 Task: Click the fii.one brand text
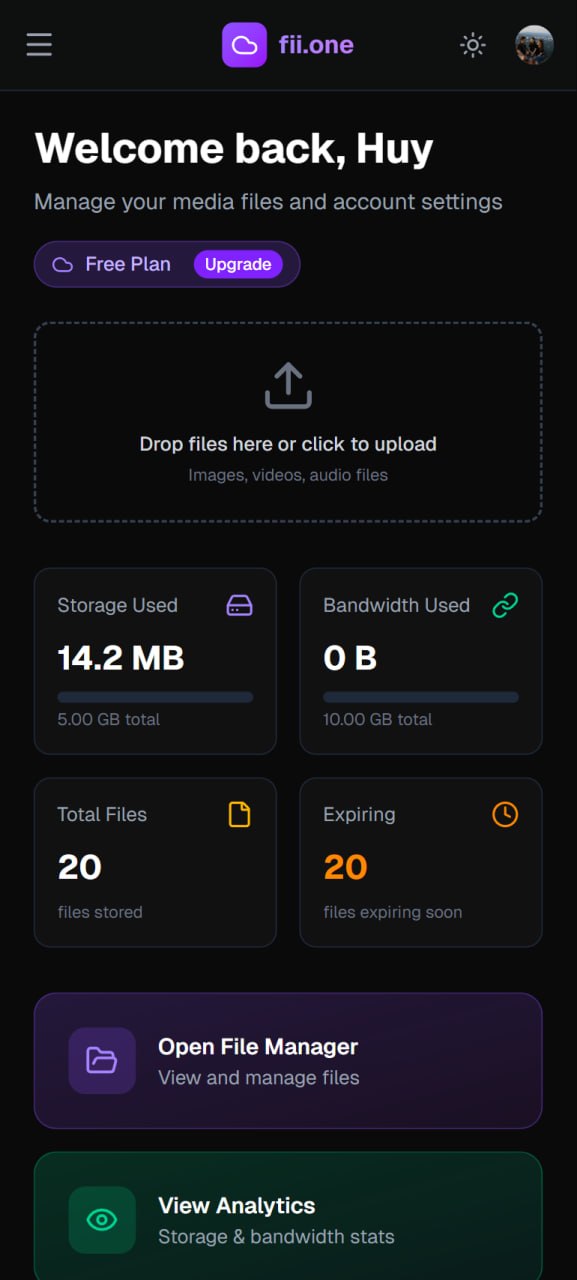click(316, 45)
